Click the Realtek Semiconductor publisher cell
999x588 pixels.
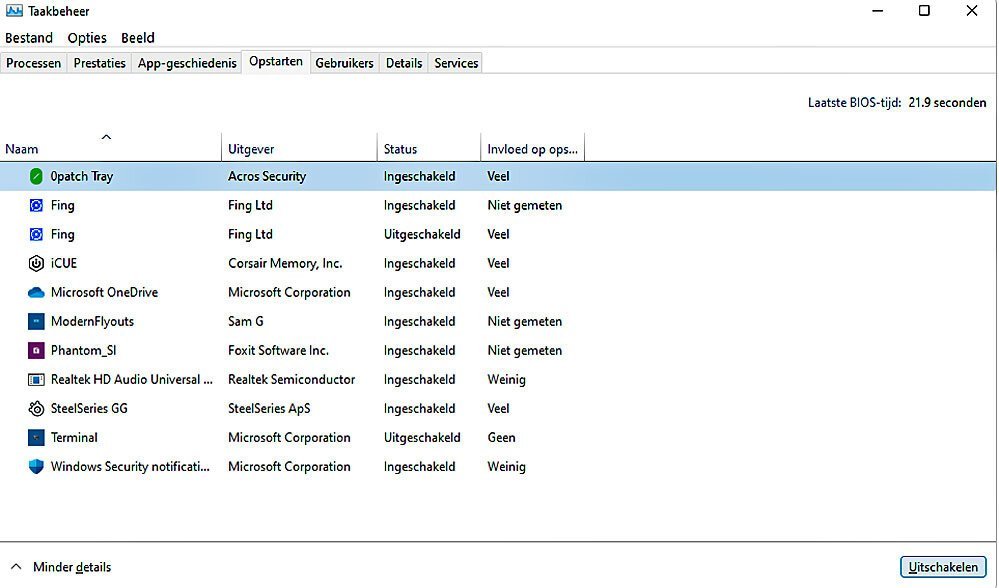pyautogui.click(x=291, y=380)
